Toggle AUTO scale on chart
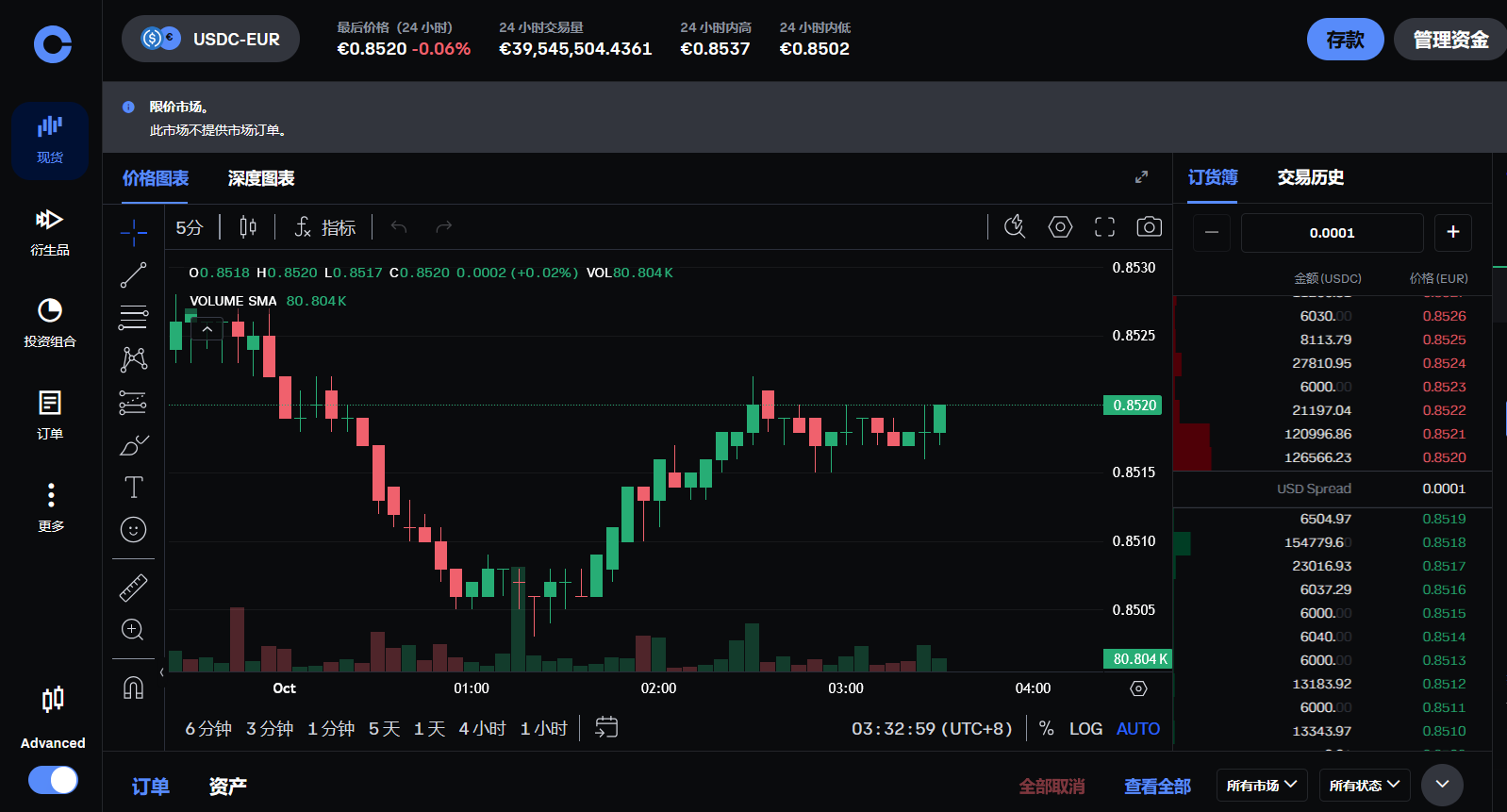Screen dimensions: 1507x812 (x=1137, y=729)
